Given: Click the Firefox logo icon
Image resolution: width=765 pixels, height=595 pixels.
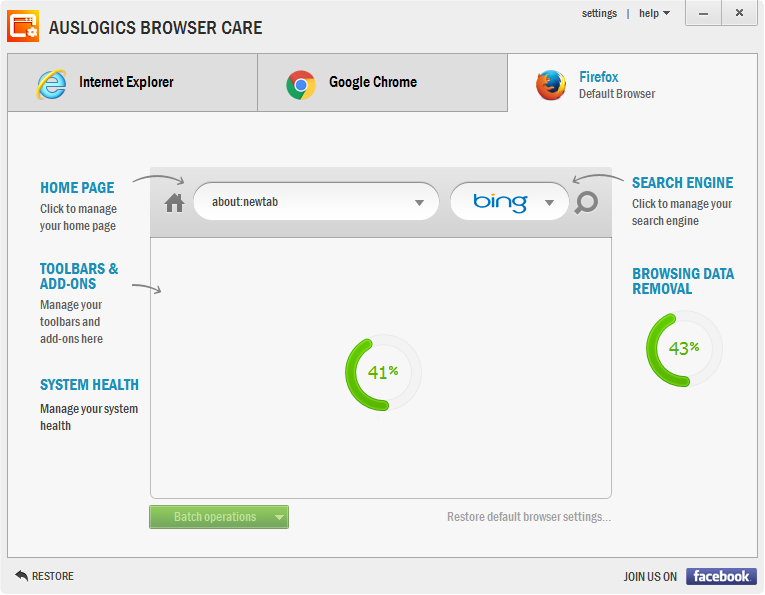Looking at the screenshot, I should click(551, 85).
